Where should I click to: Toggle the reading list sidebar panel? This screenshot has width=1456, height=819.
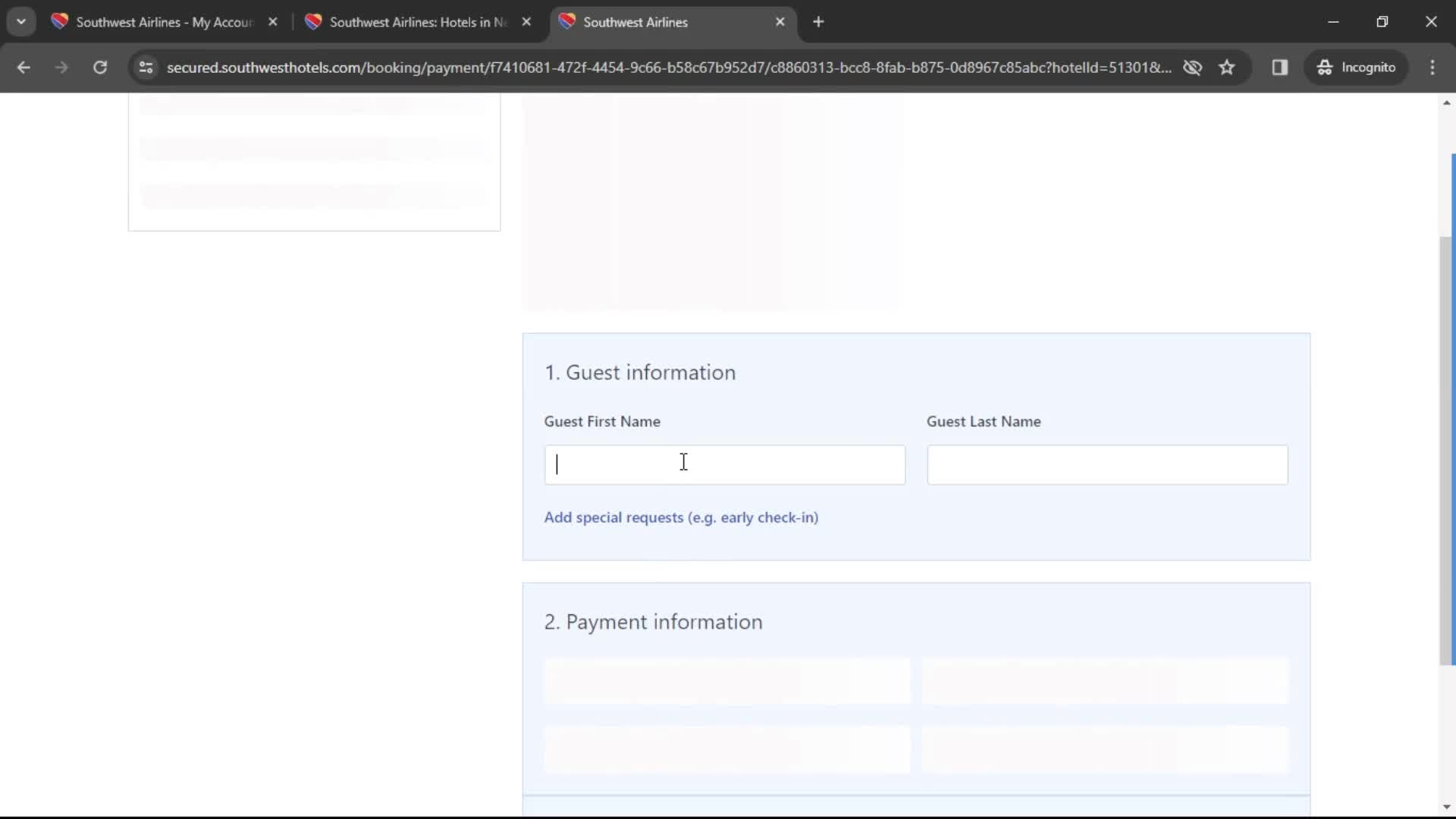click(1281, 67)
